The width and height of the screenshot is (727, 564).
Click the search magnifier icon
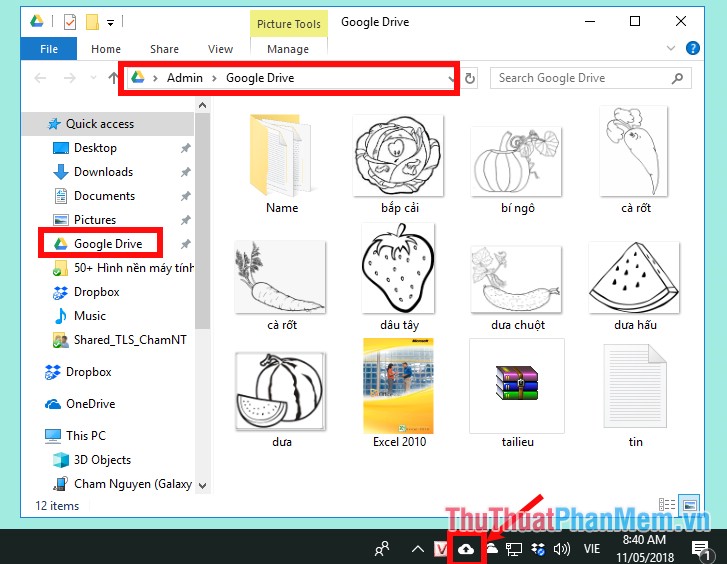(677, 78)
